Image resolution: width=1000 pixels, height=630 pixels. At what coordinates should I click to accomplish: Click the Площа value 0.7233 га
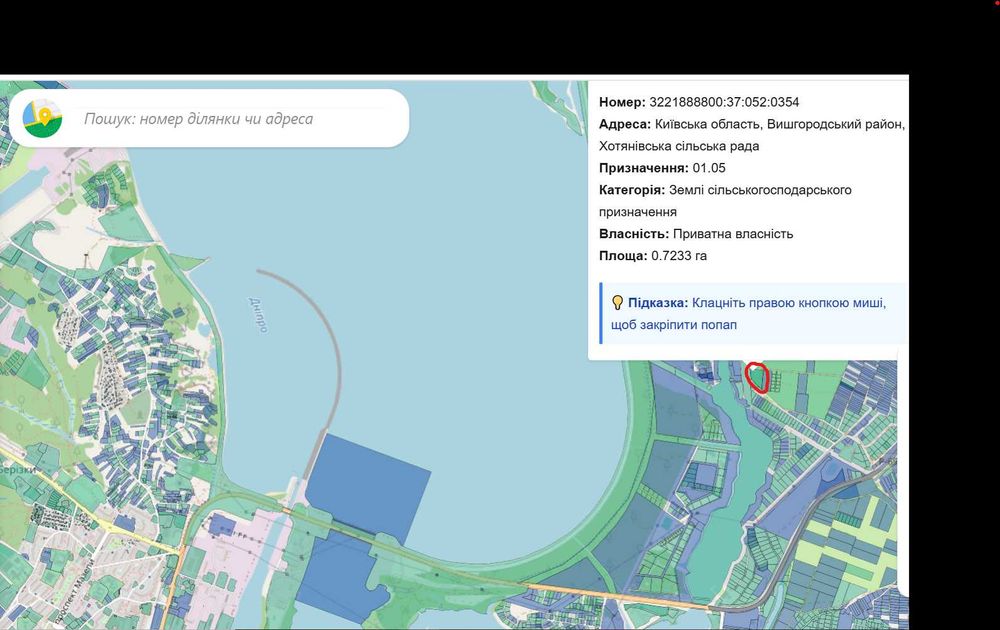[679, 256]
